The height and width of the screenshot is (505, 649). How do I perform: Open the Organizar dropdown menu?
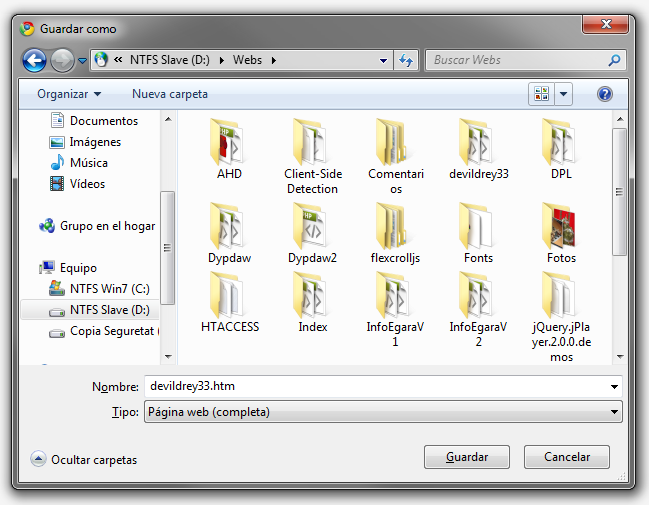(x=69, y=94)
